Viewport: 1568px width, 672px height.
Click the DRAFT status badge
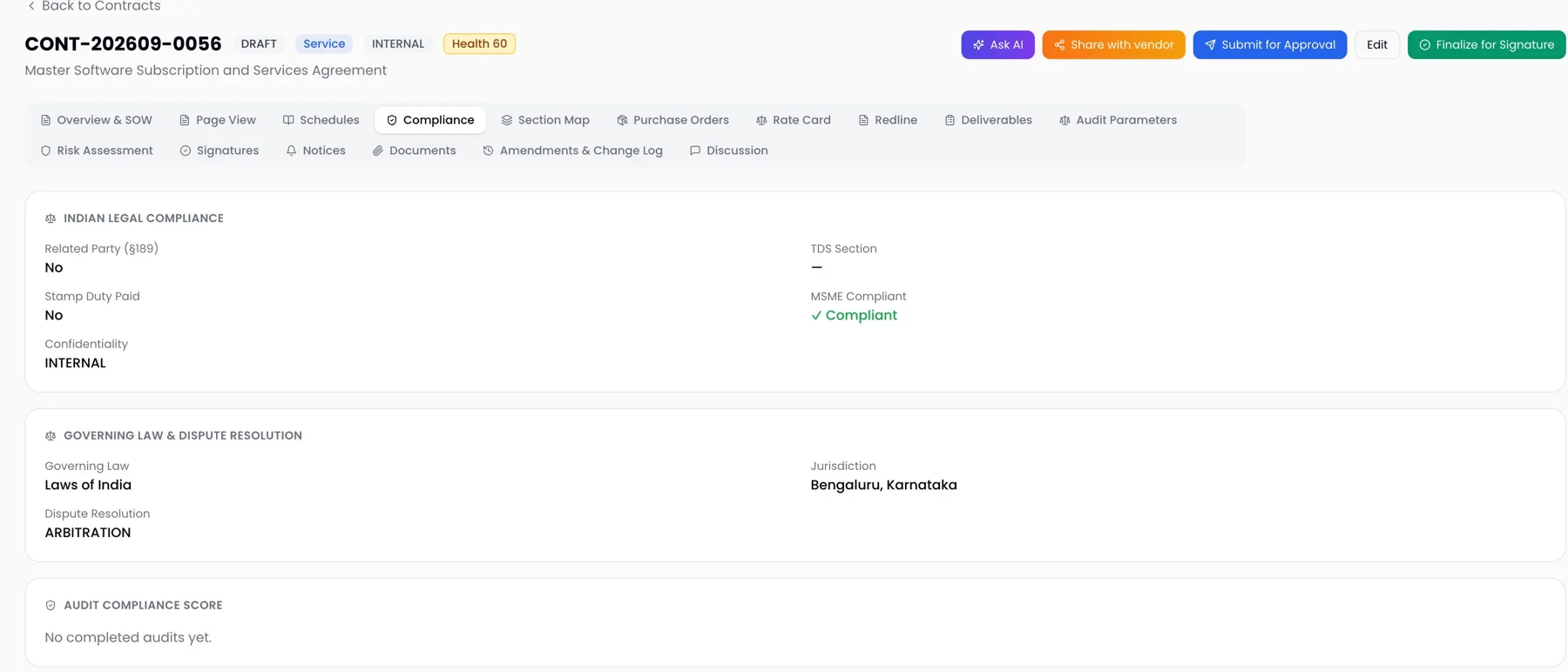pyautogui.click(x=259, y=44)
